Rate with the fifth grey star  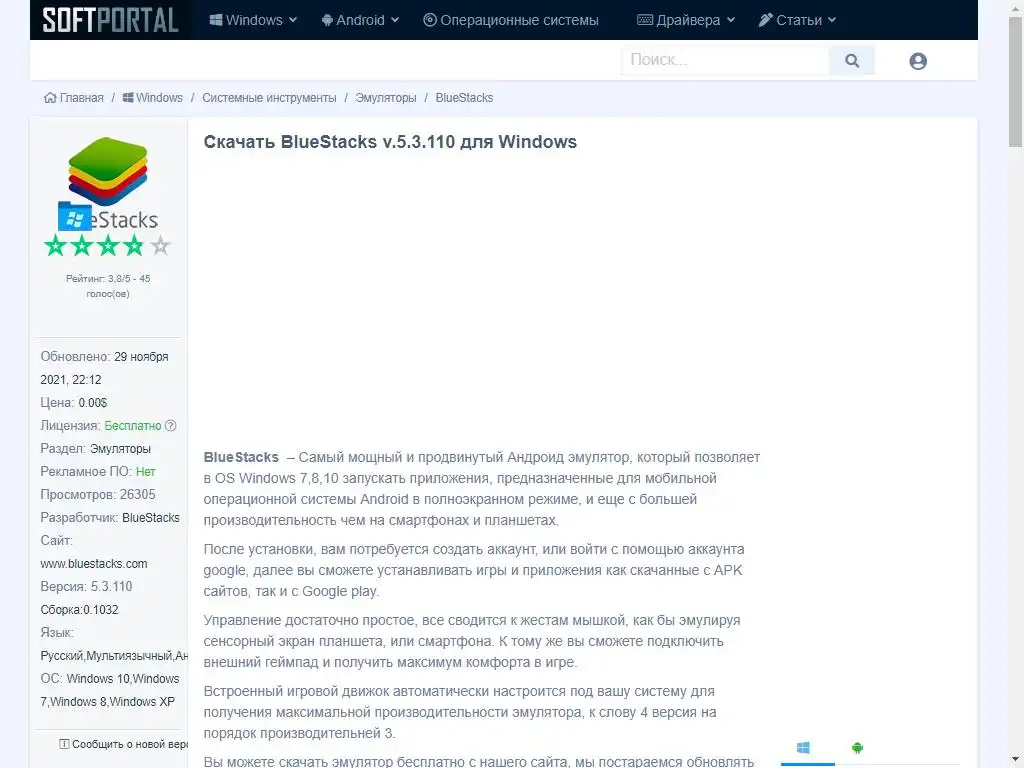(x=160, y=246)
